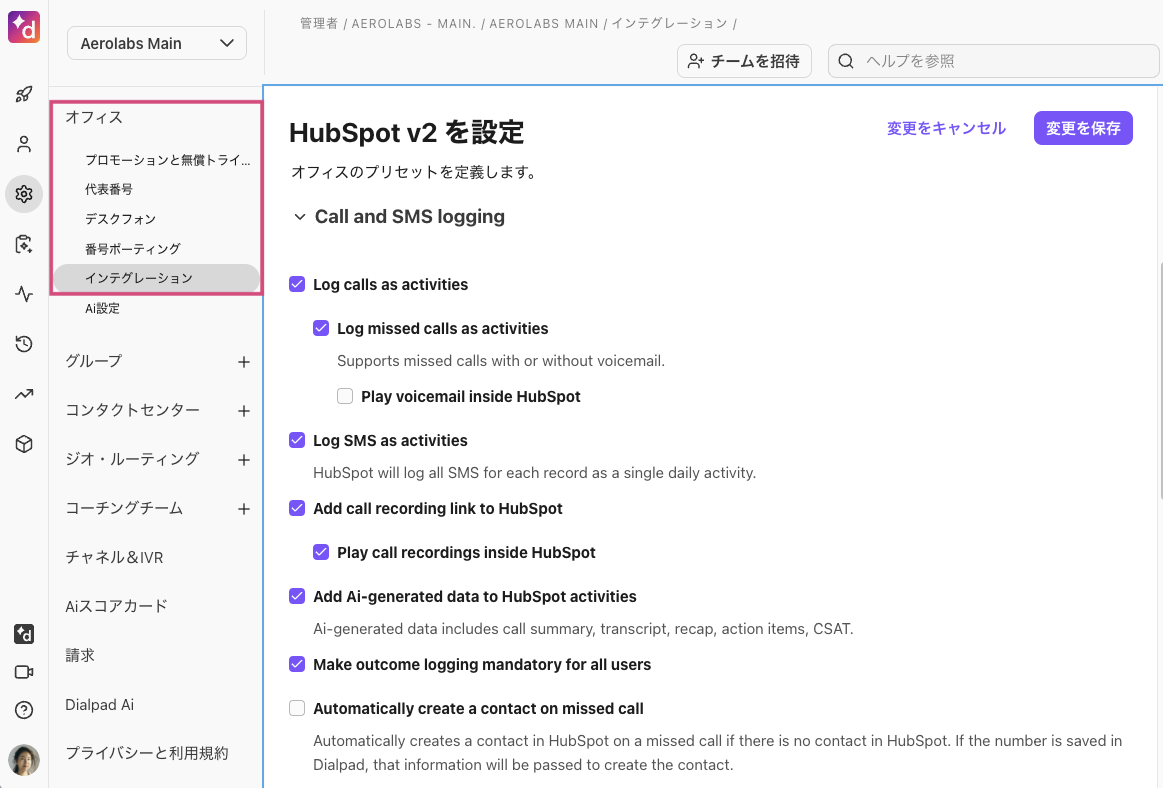Collapse the Call and SMS logging section

pyautogui.click(x=300, y=217)
